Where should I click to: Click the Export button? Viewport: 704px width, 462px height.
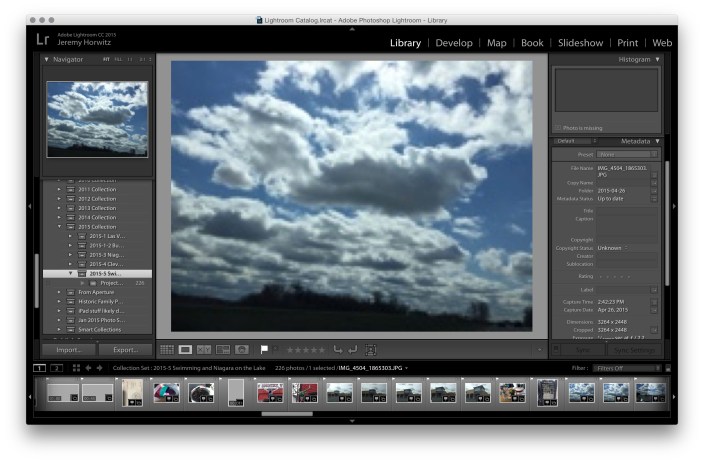pyautogui.click(x=125, y=350)
